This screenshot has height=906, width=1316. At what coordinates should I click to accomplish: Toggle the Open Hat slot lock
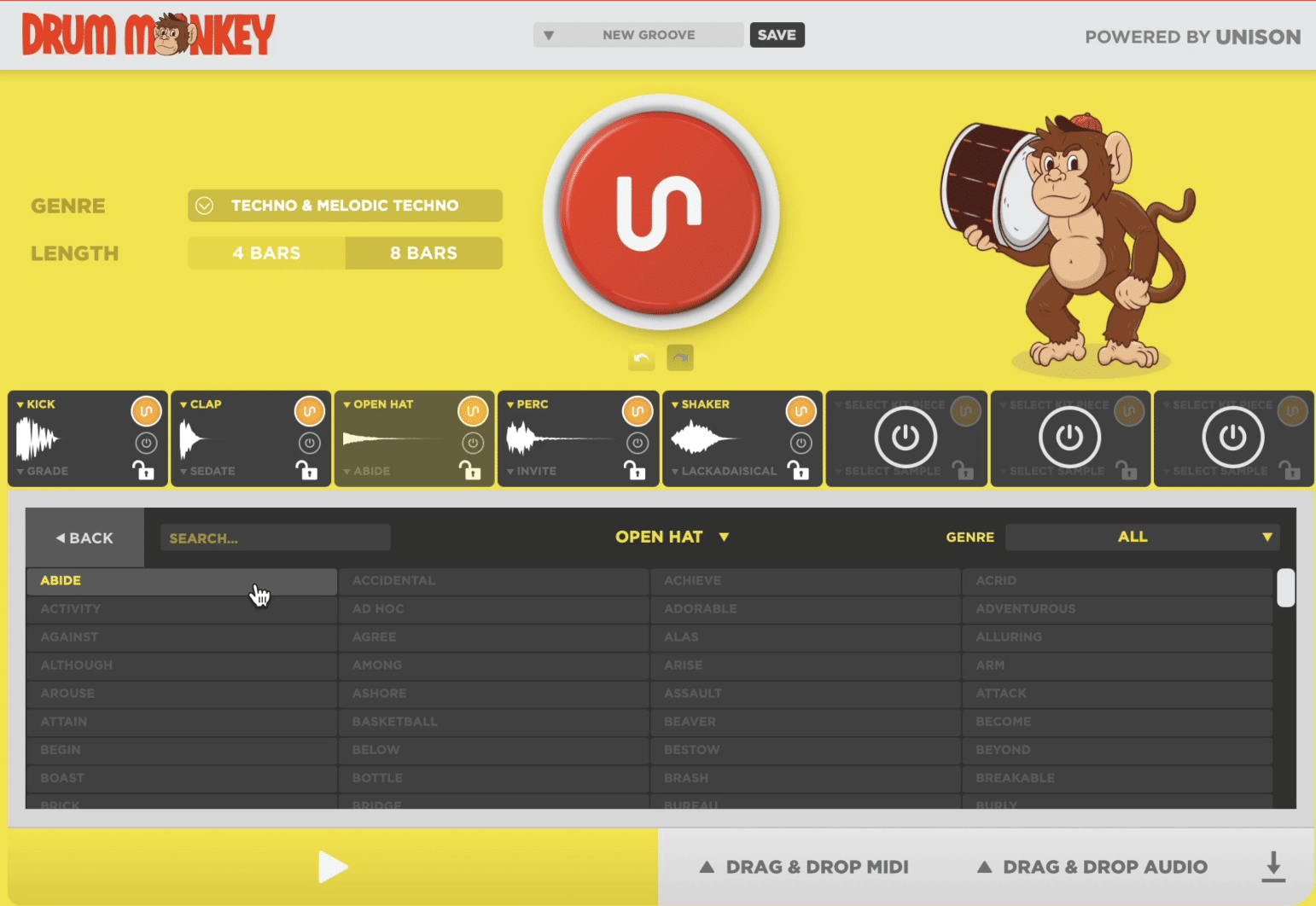coord(470,470)
